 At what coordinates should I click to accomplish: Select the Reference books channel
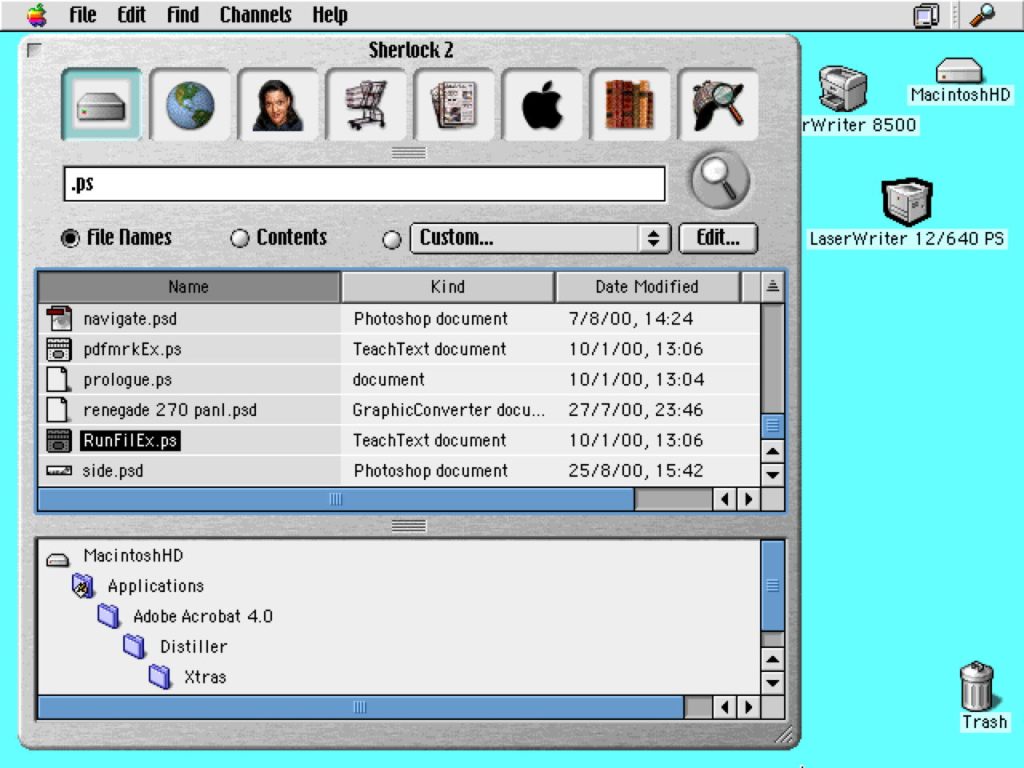coord(629,104)
